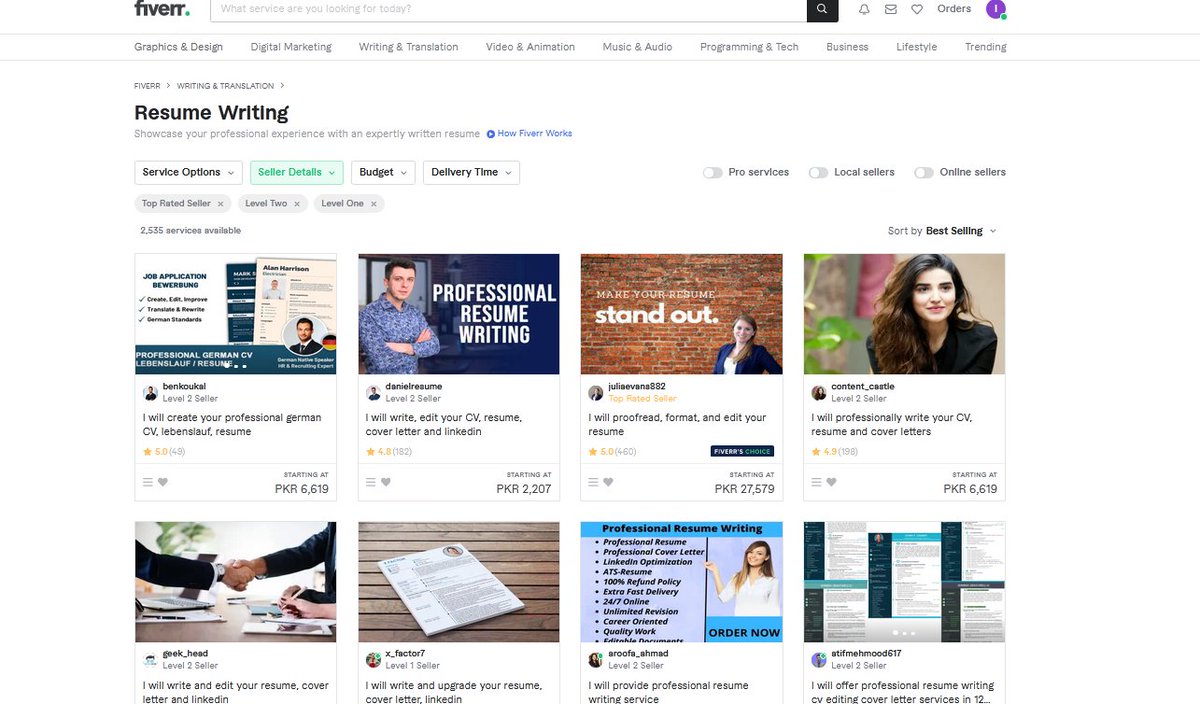Click content_castle seller avatar
1200x704 pixels.
[x=819, y=392]
